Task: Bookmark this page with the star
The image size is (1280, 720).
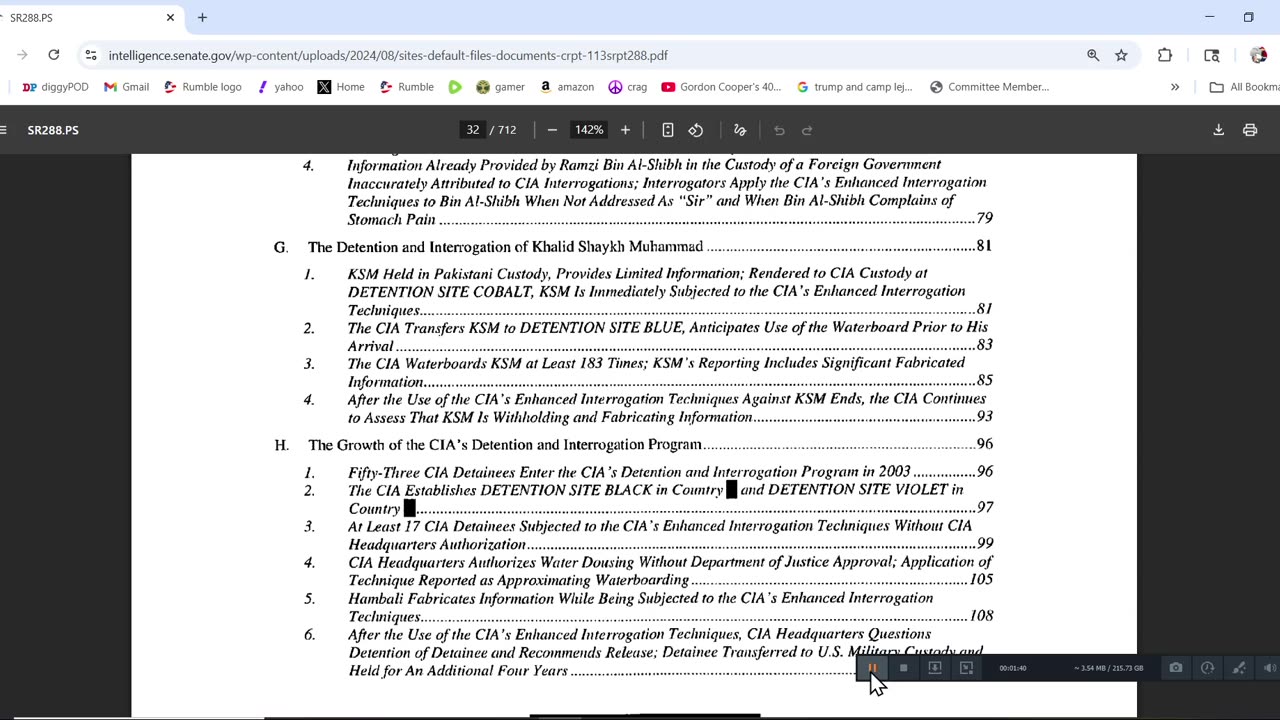Action: pyautogui.click(x=1121, y=55)
